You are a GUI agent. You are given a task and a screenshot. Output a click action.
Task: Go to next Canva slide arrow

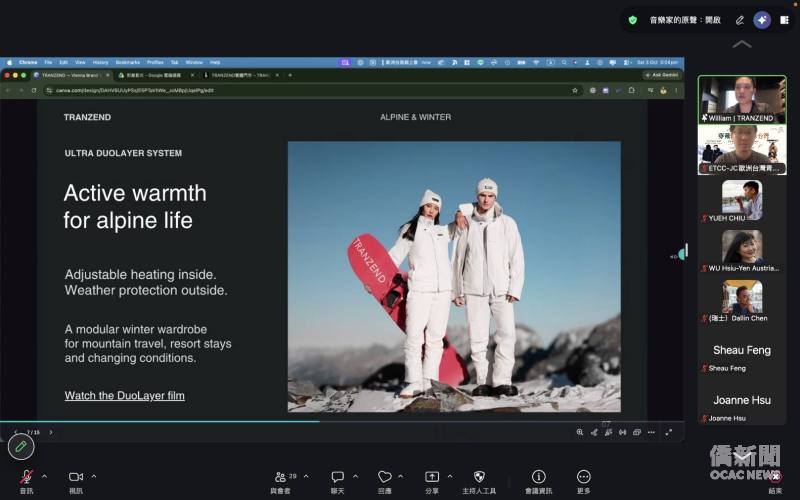(51, 432)
